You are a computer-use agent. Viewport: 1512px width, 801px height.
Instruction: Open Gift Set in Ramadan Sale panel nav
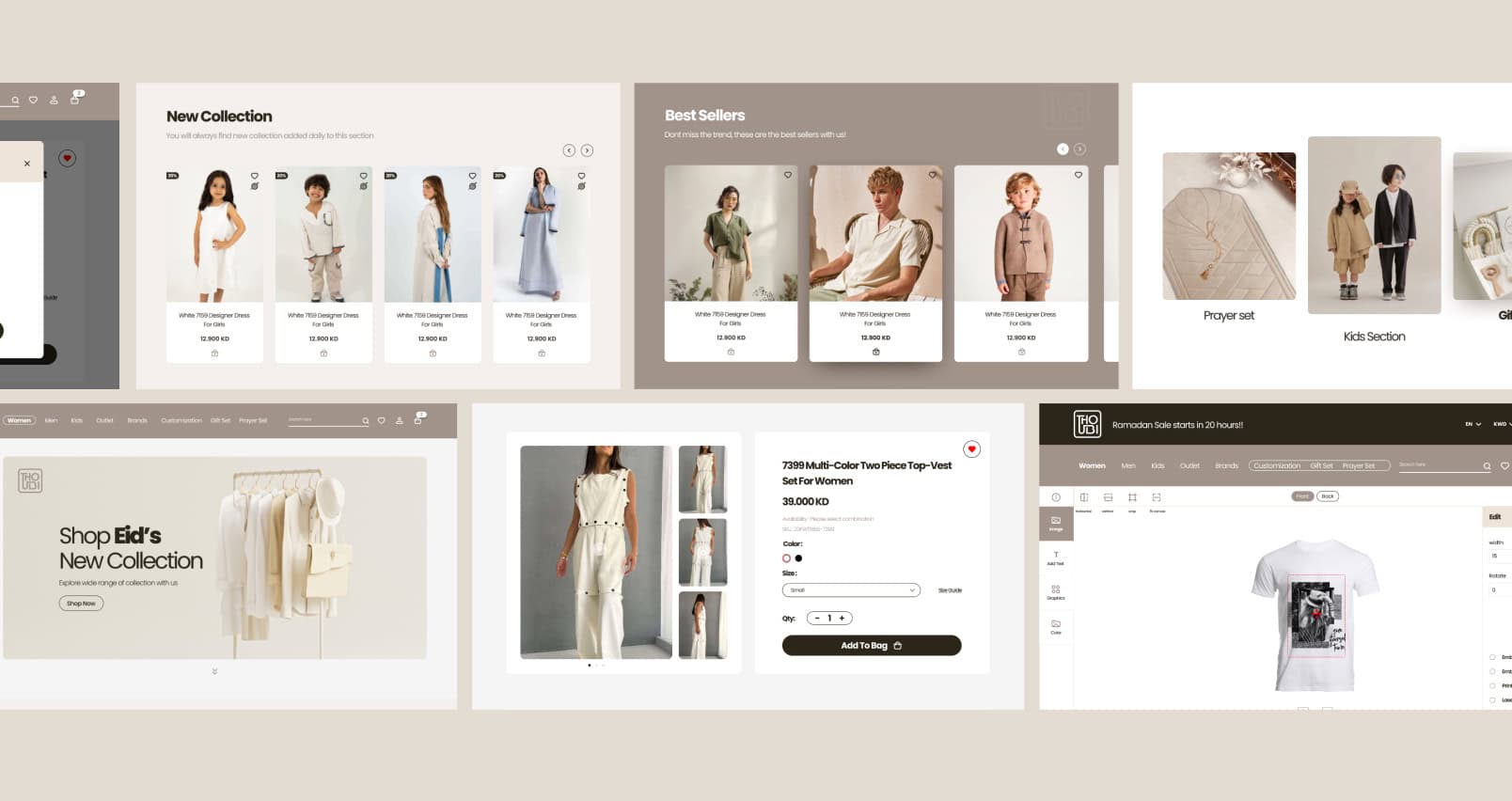click(1321, 465)
